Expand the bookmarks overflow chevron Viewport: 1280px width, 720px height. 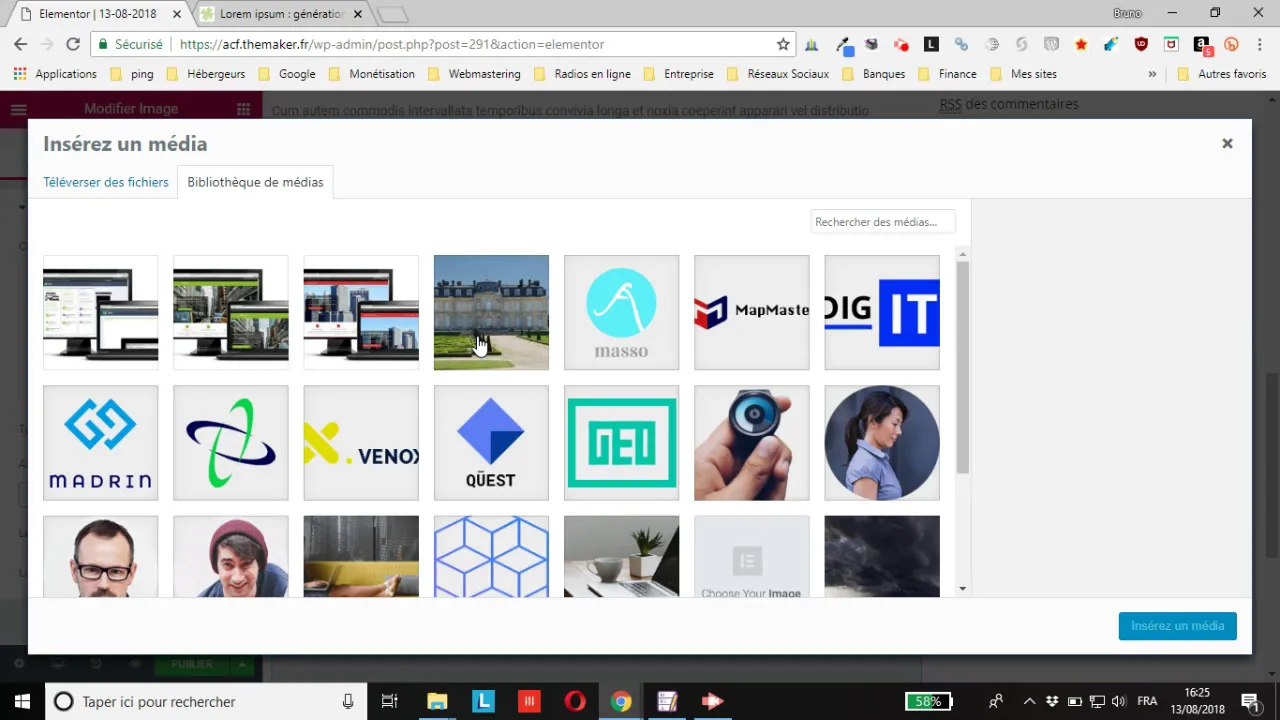pos(1152,74)
